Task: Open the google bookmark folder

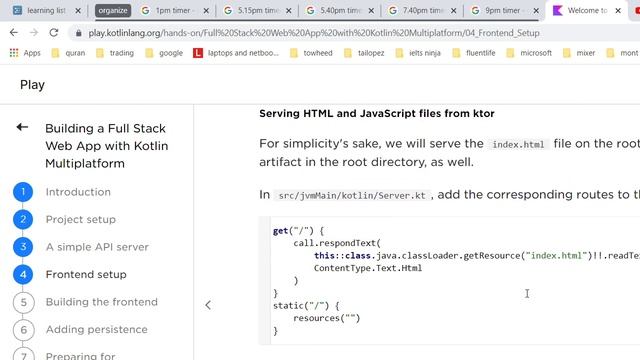Action: point(164,53)
